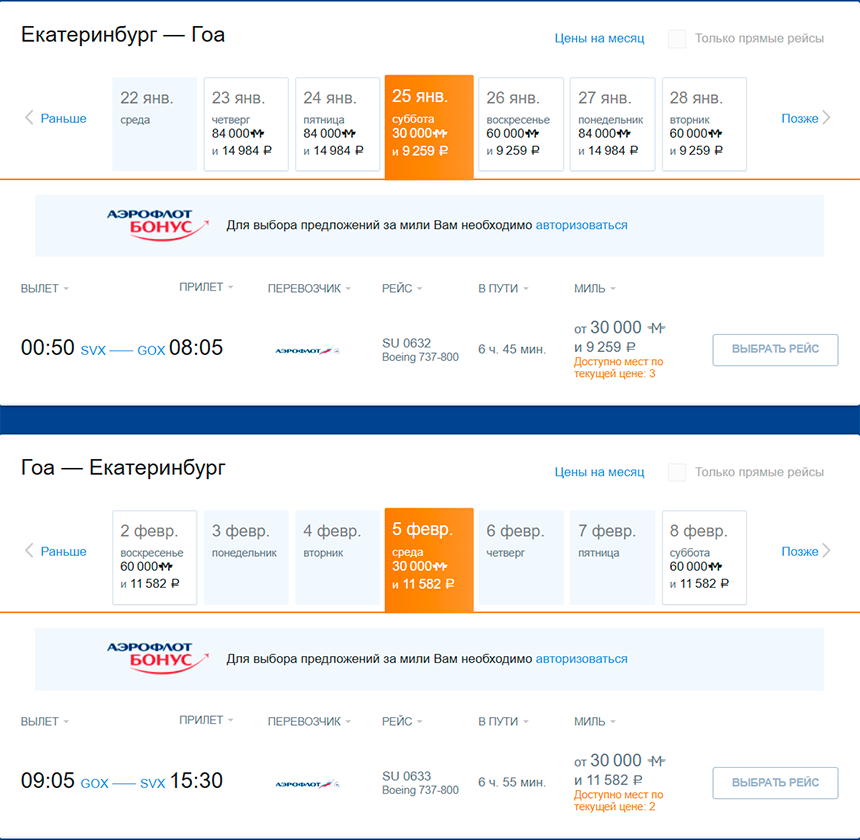The image size is (860, 840).
Task: Select the 2 февр. воскресенье date tab
Action: pos(154,557)
